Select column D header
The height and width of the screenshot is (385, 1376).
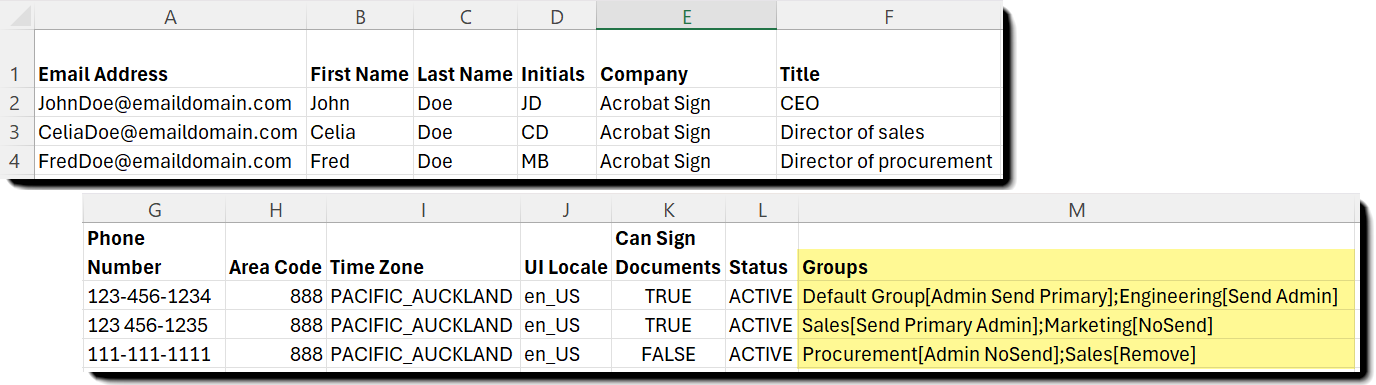click(x=557, y=16)
